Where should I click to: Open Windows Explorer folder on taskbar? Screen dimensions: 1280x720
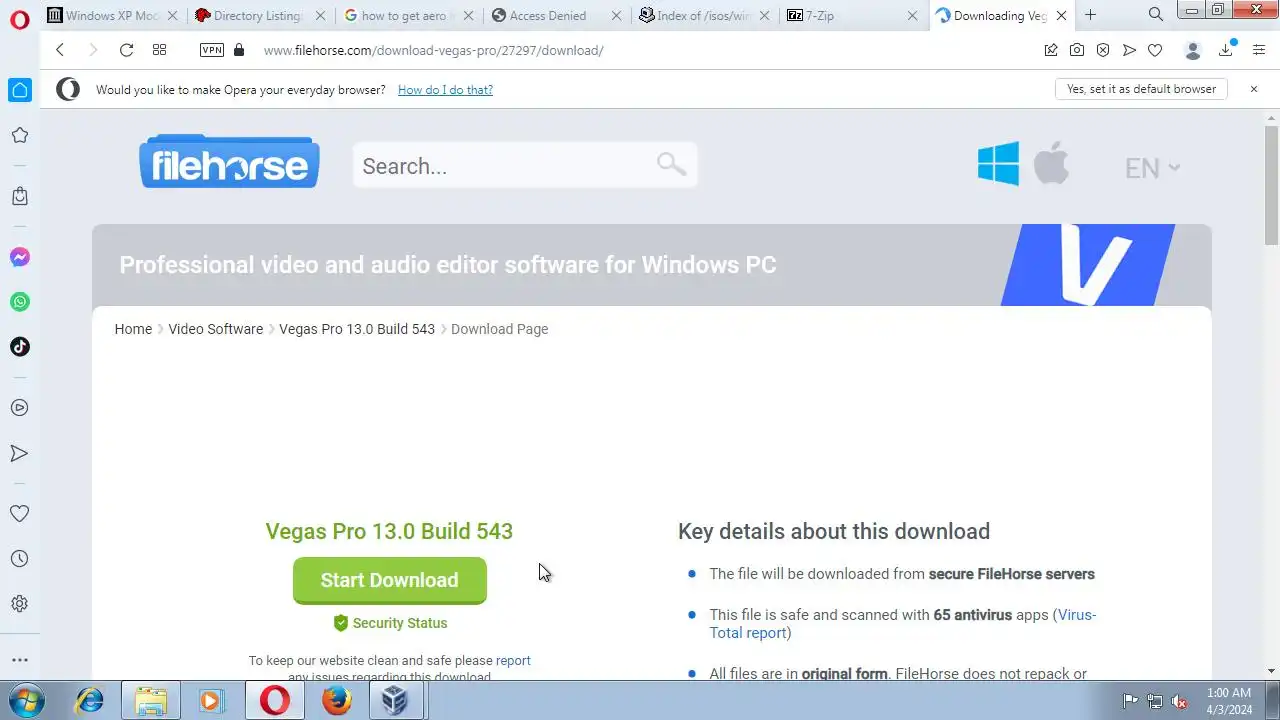tap(151, 701)
